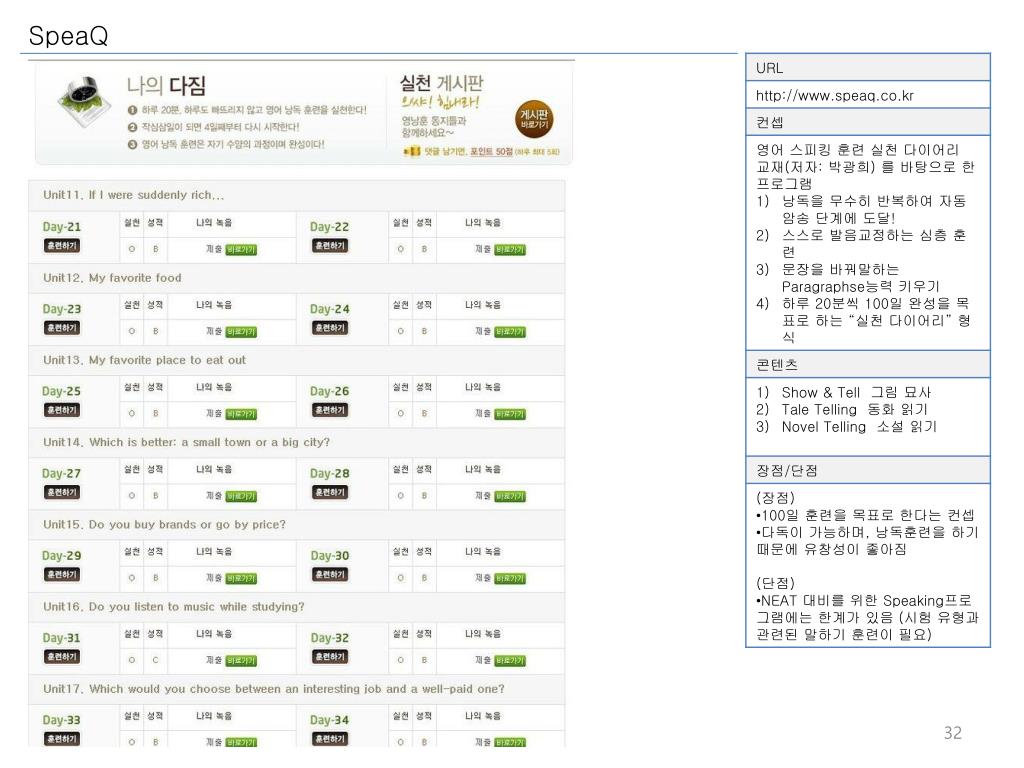Open Day-22 recording via green 바로가기
The height and width of the screenshot is (768, 1024).
[x=509, y=250]
